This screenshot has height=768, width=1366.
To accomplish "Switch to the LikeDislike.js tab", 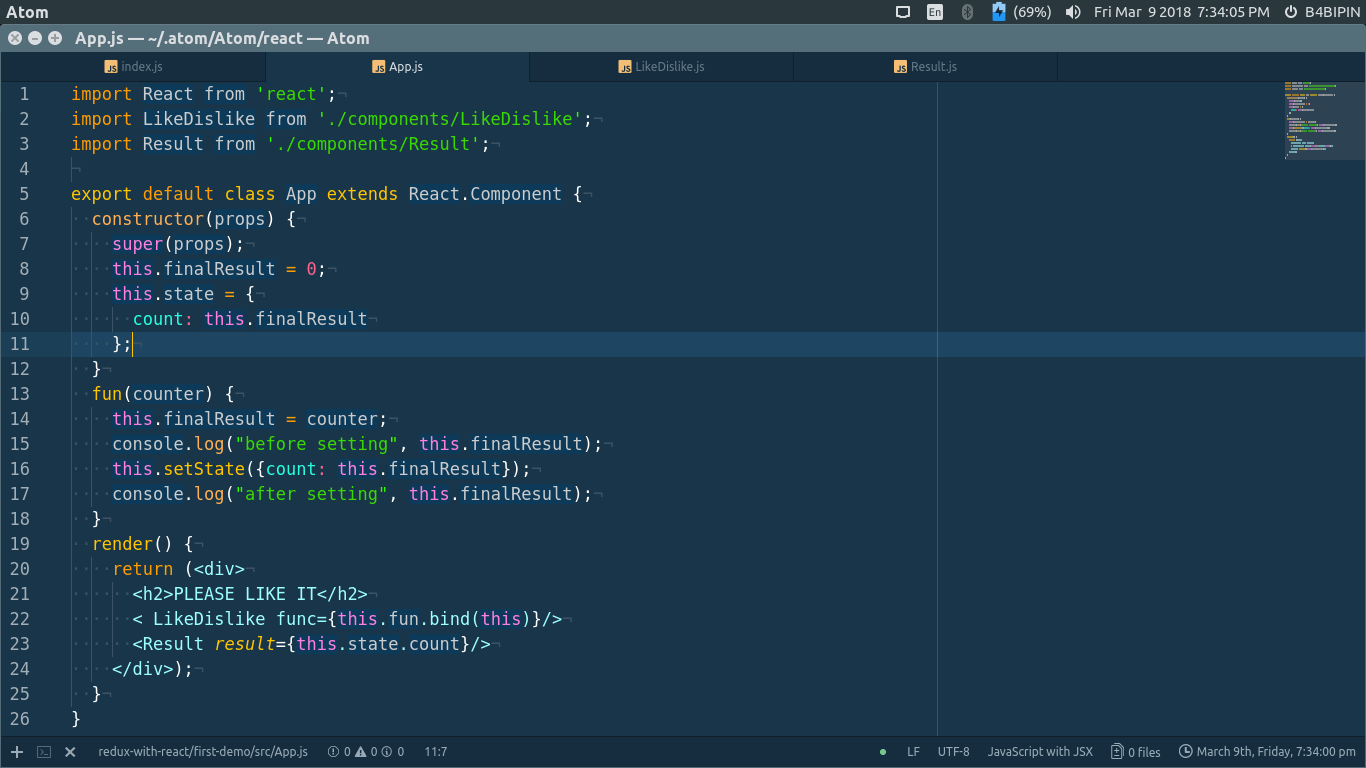I will [660, 67].
